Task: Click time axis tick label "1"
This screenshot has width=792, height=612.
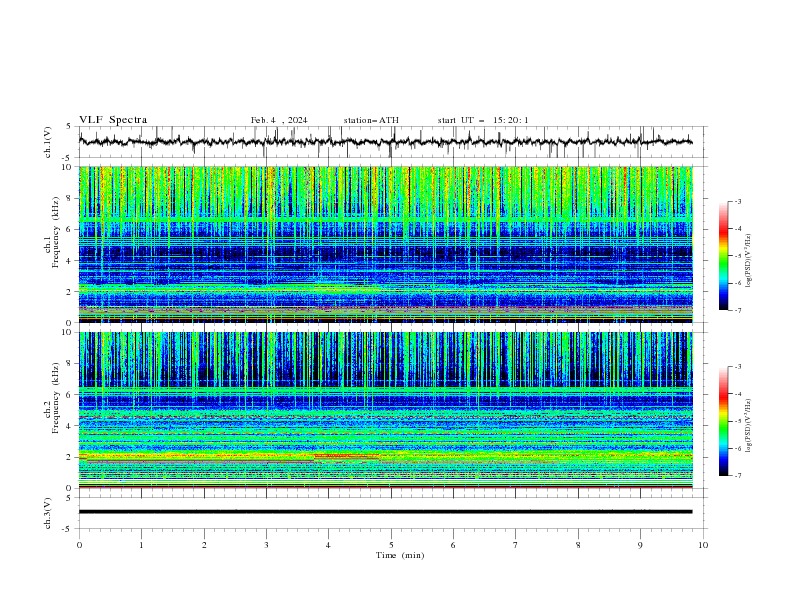Action: click(141, 545)
